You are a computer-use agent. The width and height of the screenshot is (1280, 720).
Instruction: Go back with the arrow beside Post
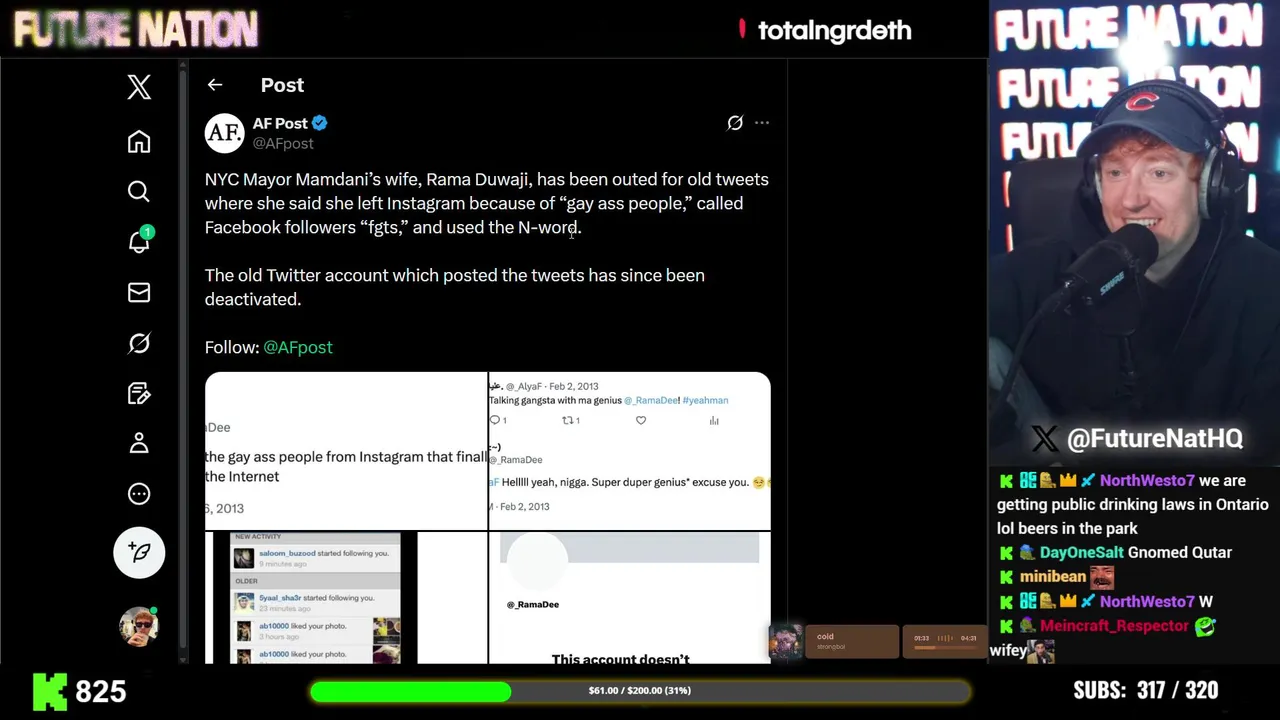point(215,85)
